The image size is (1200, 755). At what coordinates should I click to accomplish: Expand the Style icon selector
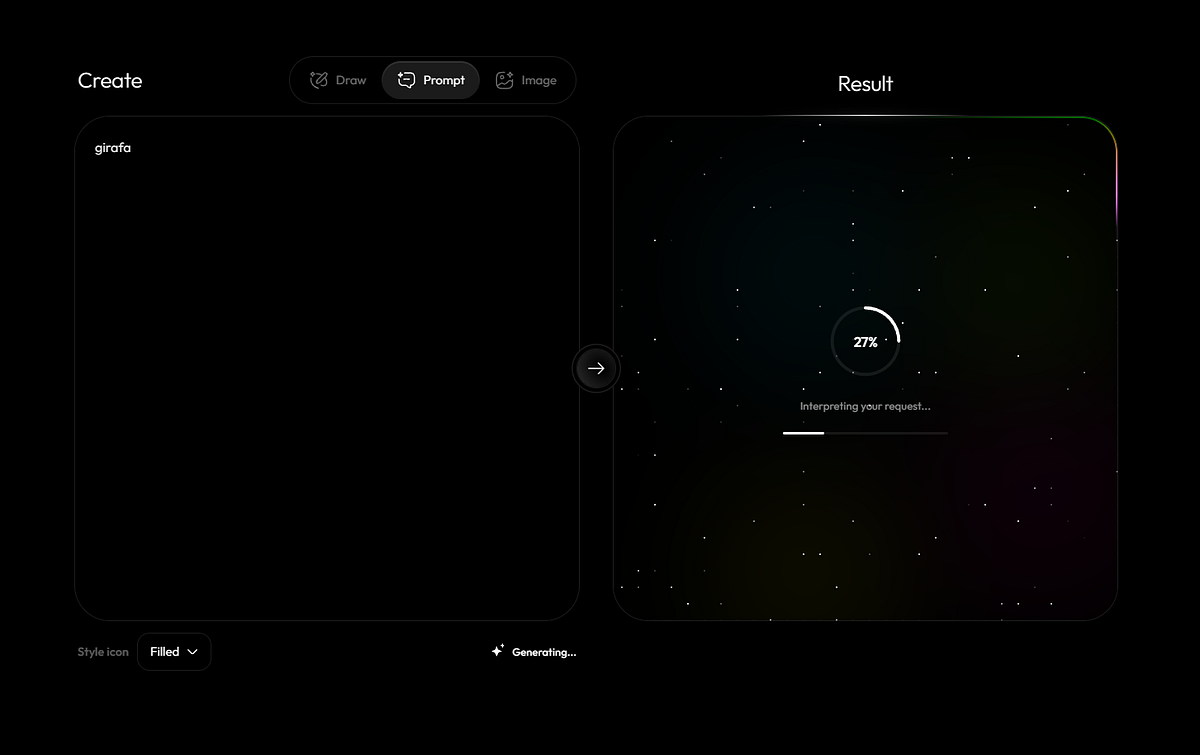[174, 651]
